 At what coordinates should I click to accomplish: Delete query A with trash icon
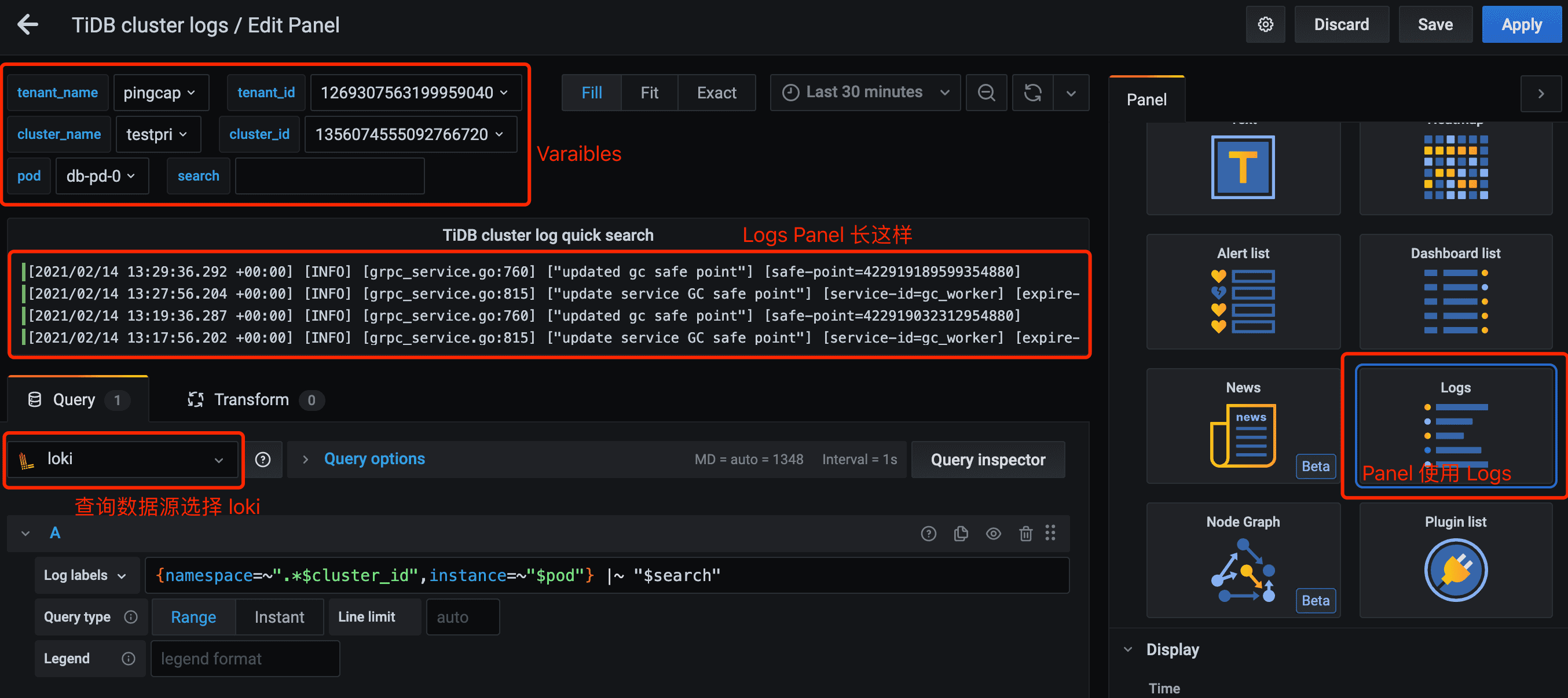[x=1025, y=534]
